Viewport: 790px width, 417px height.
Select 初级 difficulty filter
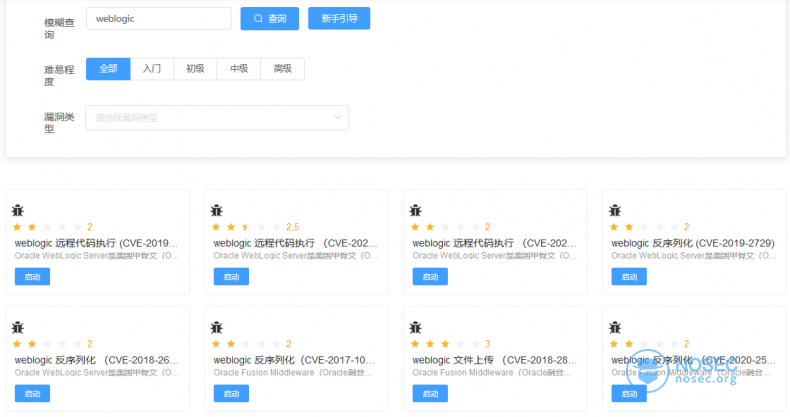[x=195, y=68]
